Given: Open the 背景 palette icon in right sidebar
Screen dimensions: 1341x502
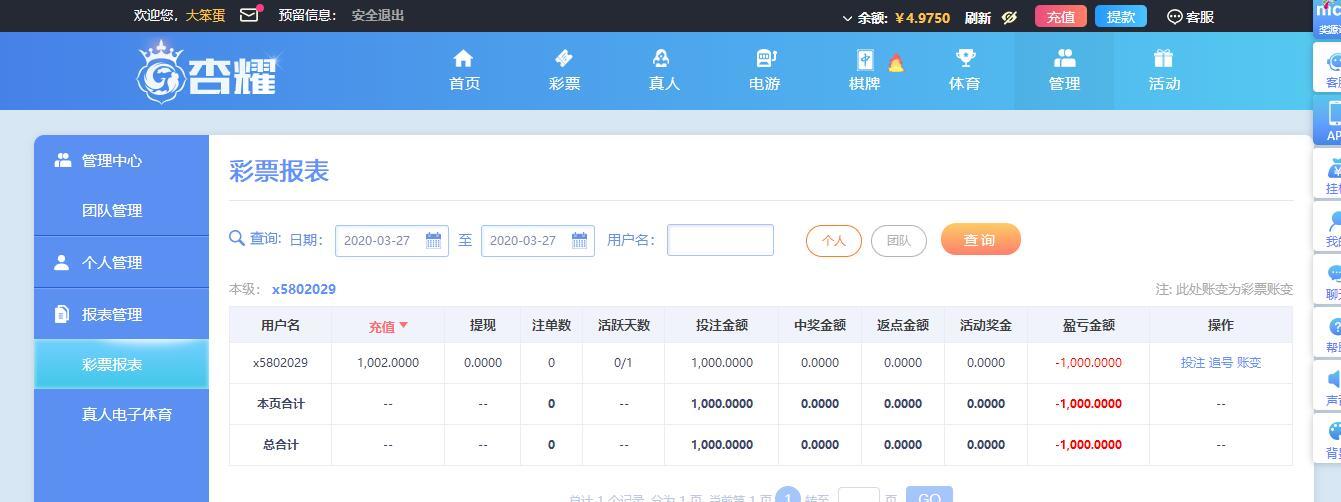Looking at the screenshot, I should (x=1334, y=431).
